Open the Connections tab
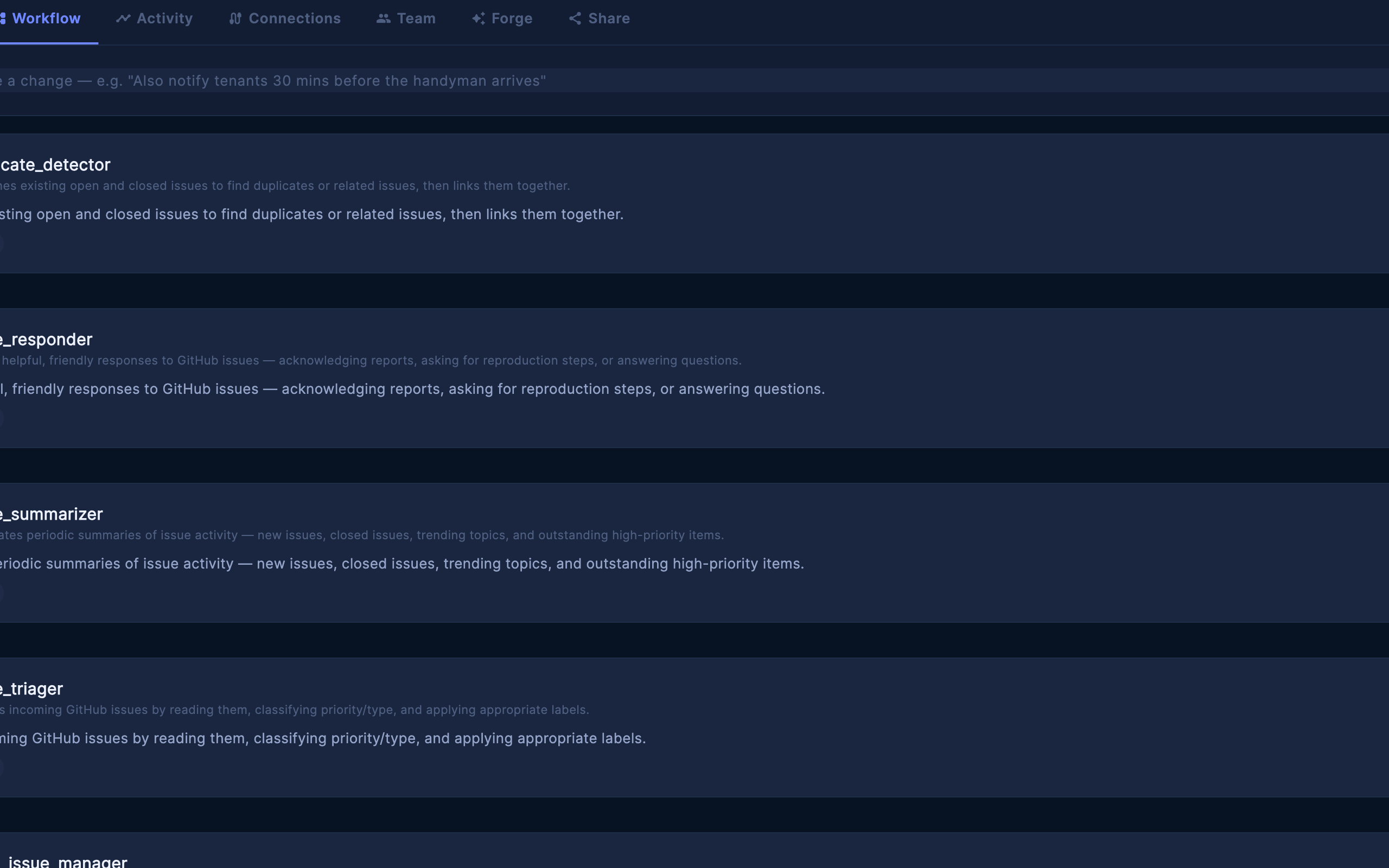 pyautogui.click(x=295, y=18)
